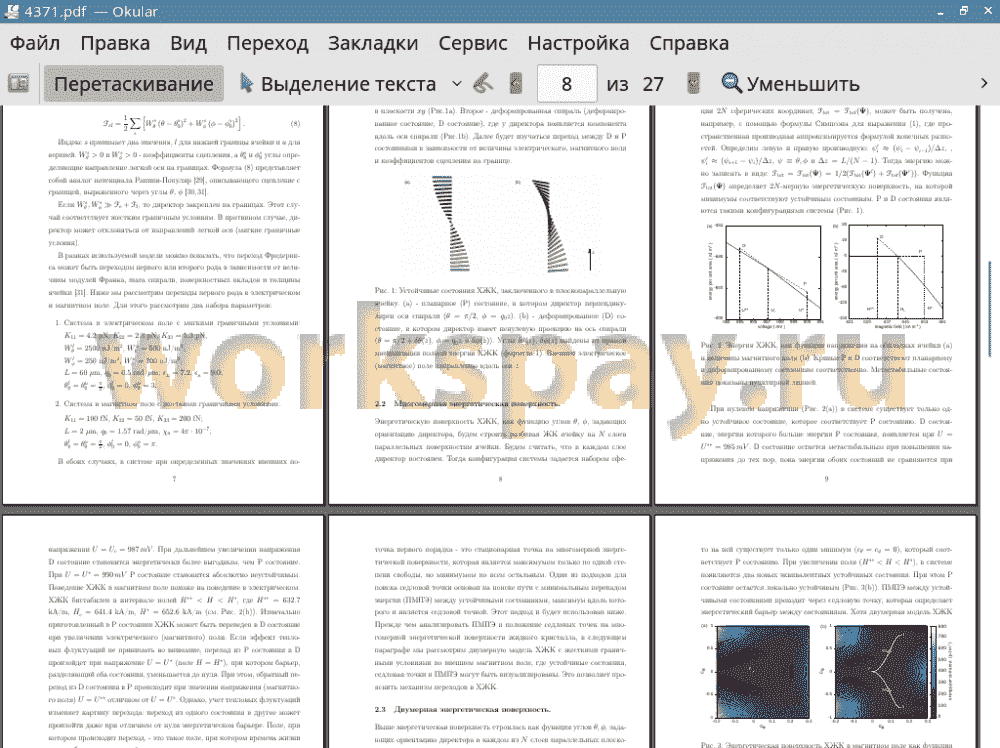The height and width of the screenshot is (748, 1000).
Task: Open the Справка menu
Action: [x=689, y=43]
